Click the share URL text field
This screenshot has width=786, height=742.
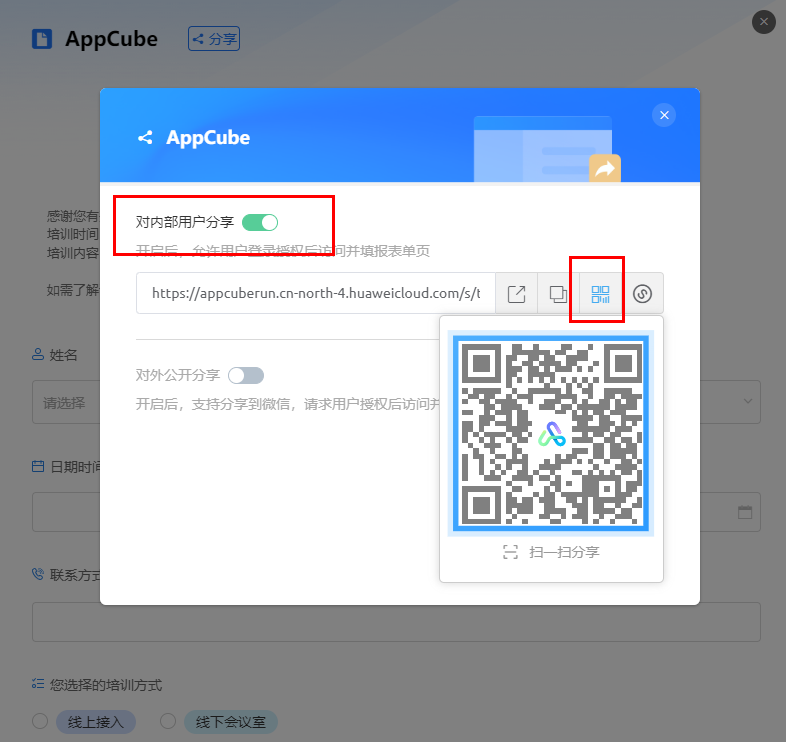316,293
